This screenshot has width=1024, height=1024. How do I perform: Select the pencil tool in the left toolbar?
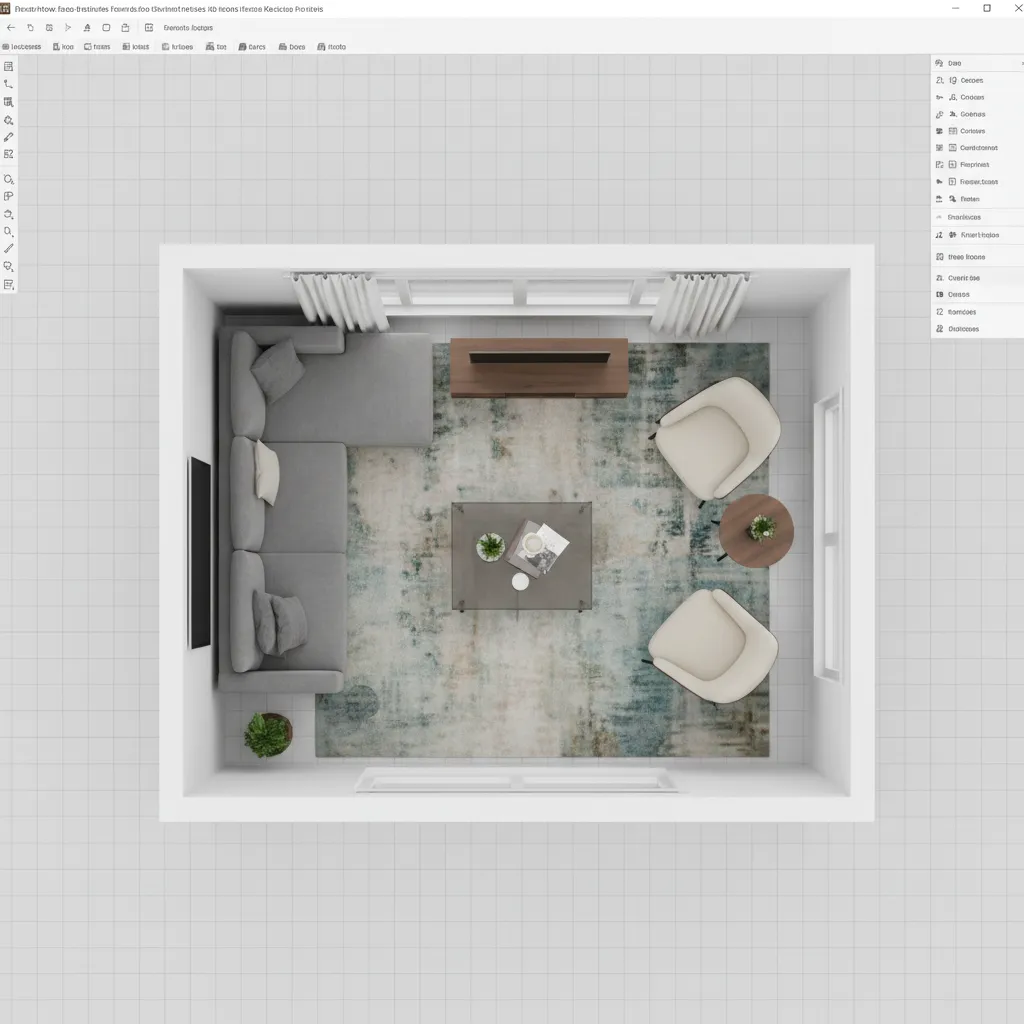click(x=9, y=138)
